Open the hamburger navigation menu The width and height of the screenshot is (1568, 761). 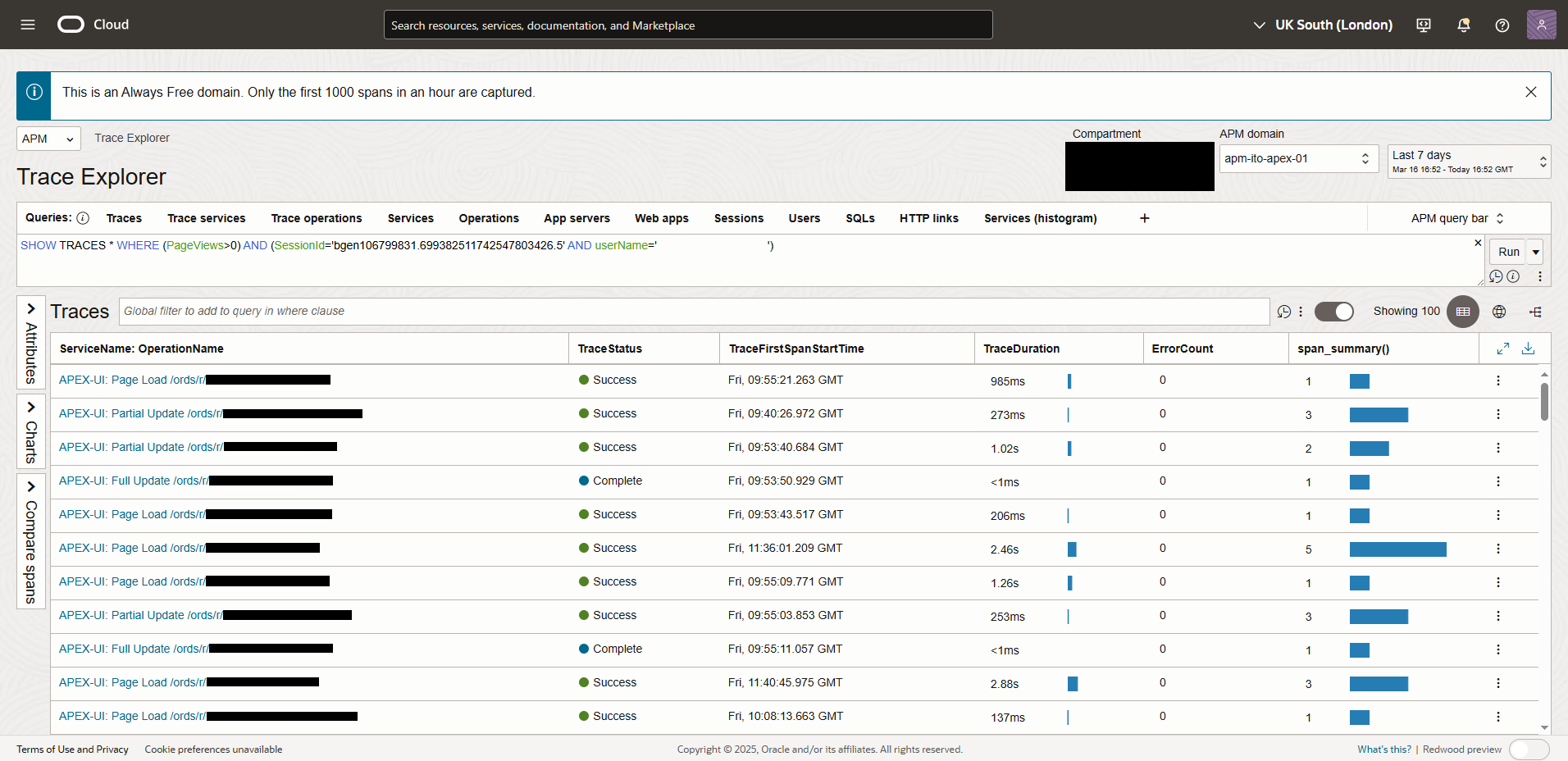click(x=28, y=25)
